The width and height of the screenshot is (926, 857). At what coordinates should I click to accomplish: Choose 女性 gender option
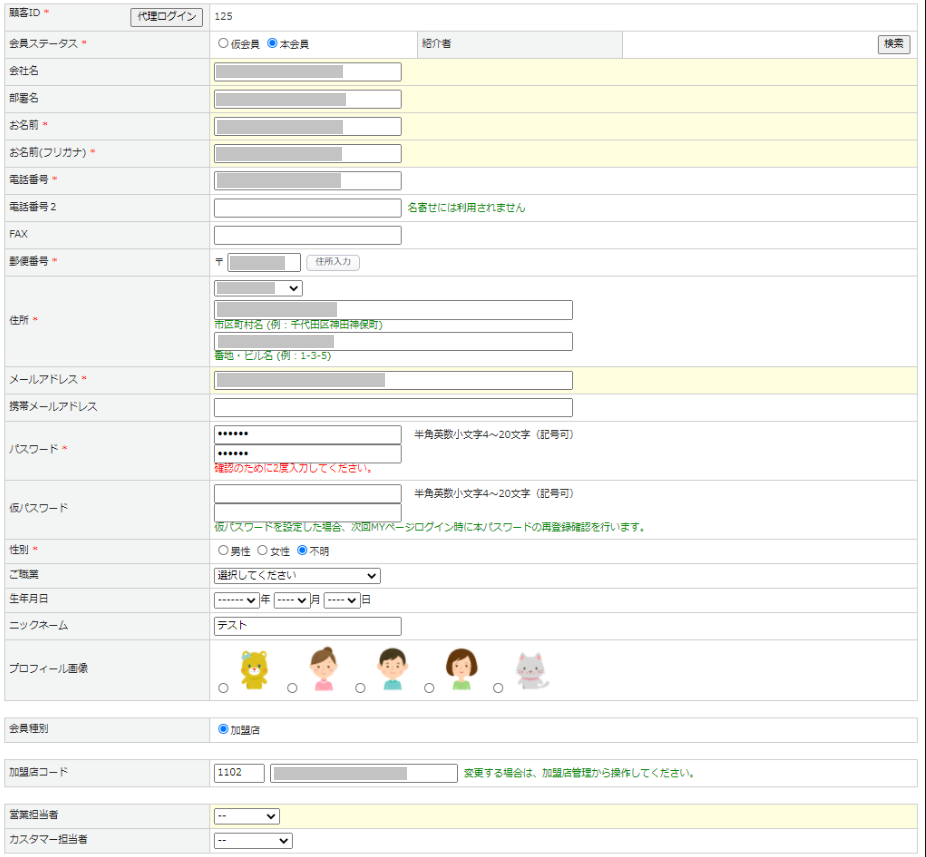coord(263,551)
